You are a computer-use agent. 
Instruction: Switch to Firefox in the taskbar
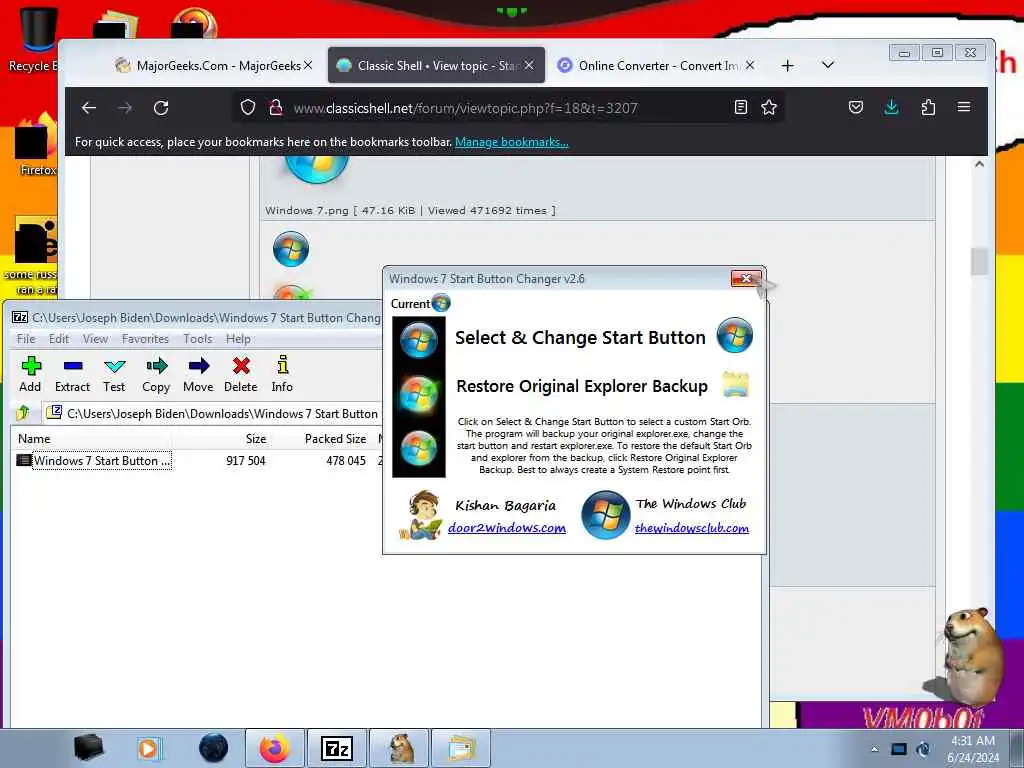tap(275, 748)
